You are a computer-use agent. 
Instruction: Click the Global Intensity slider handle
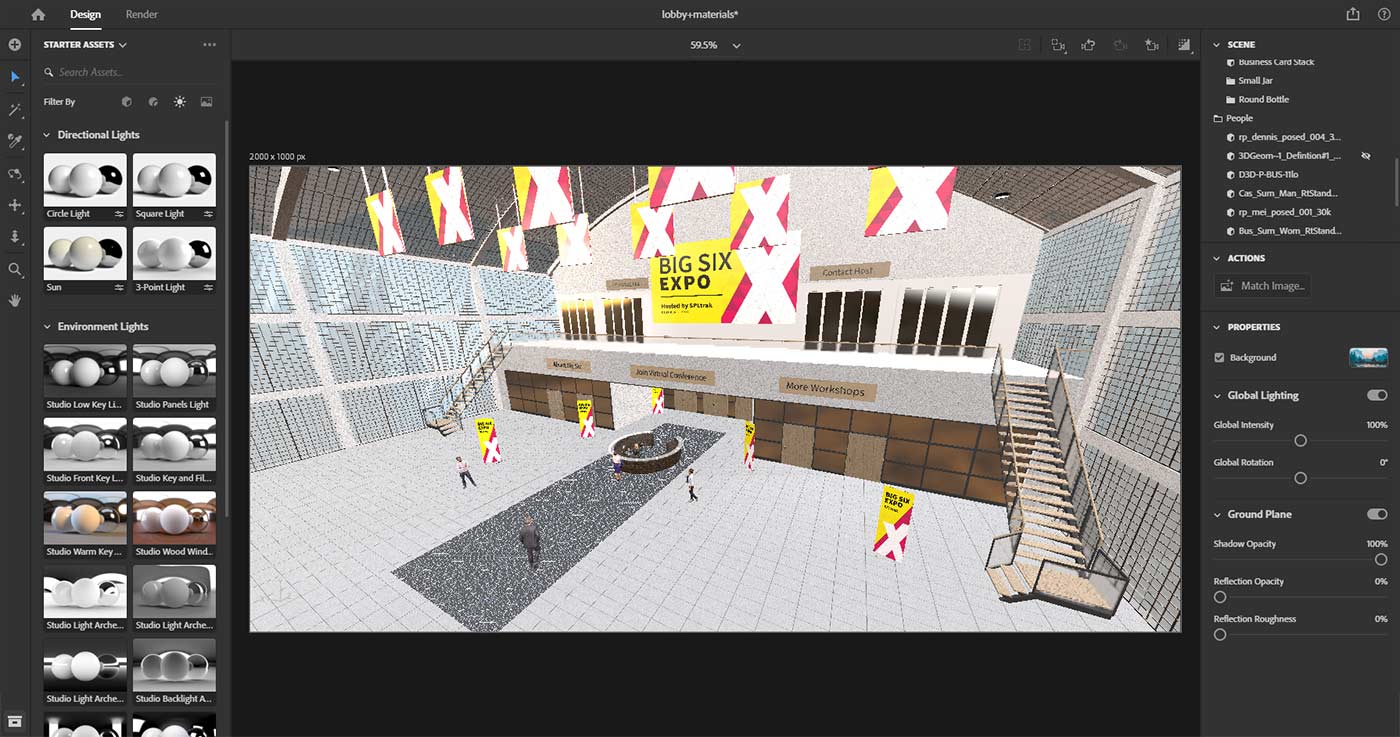click(1300, 441)
